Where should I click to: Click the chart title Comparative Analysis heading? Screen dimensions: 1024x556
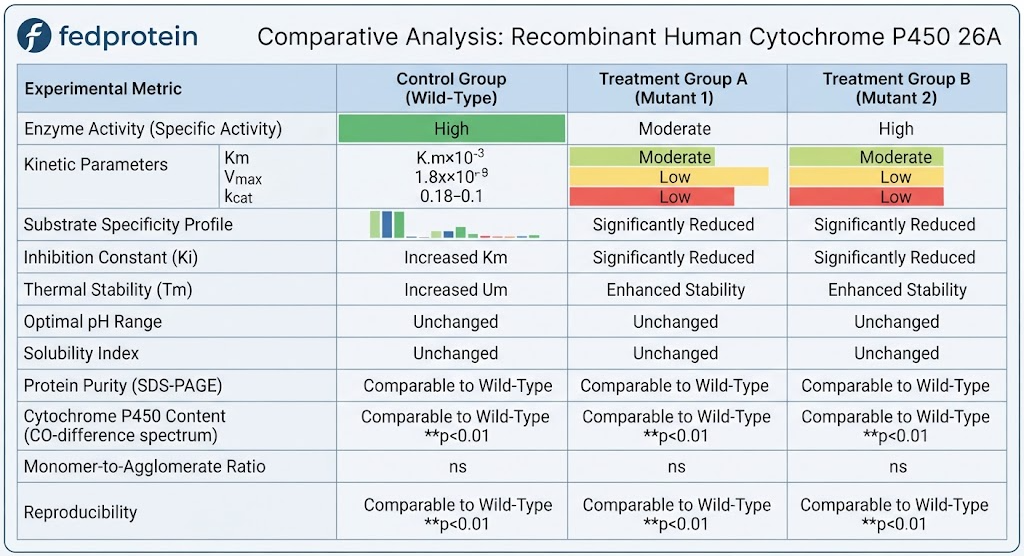point(629,37)
